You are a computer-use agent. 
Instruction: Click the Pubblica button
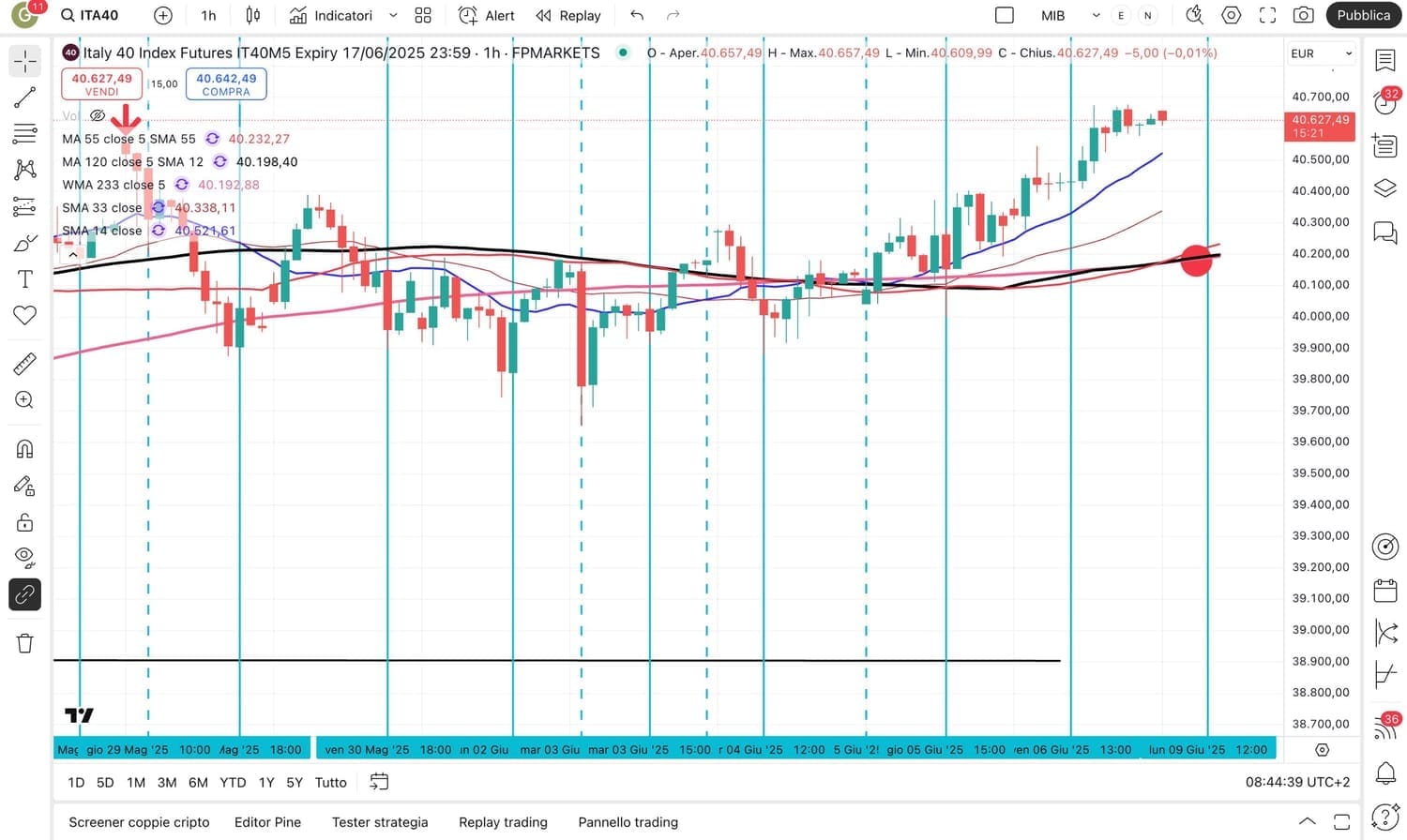tap(1363, 15)
